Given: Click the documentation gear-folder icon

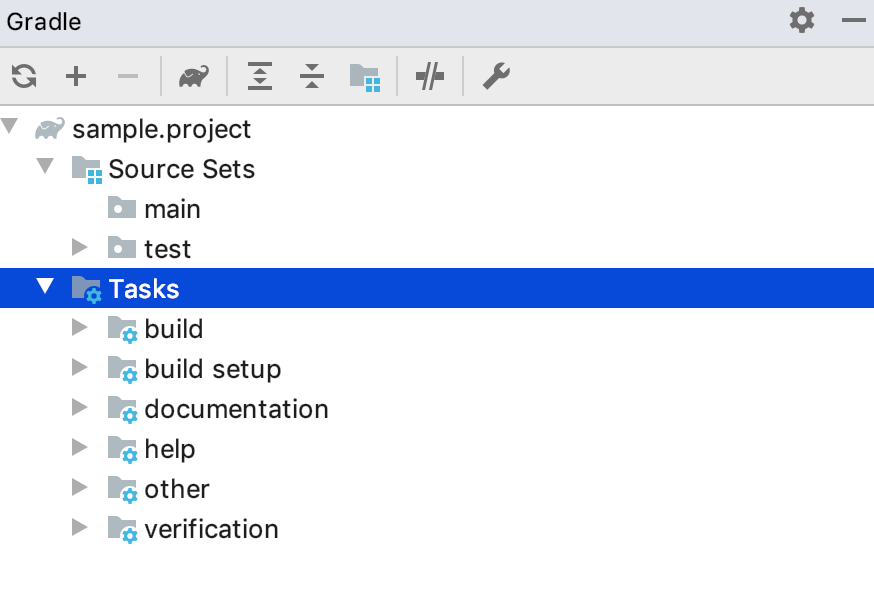Looking at the screenshot, I should point(123,410).
